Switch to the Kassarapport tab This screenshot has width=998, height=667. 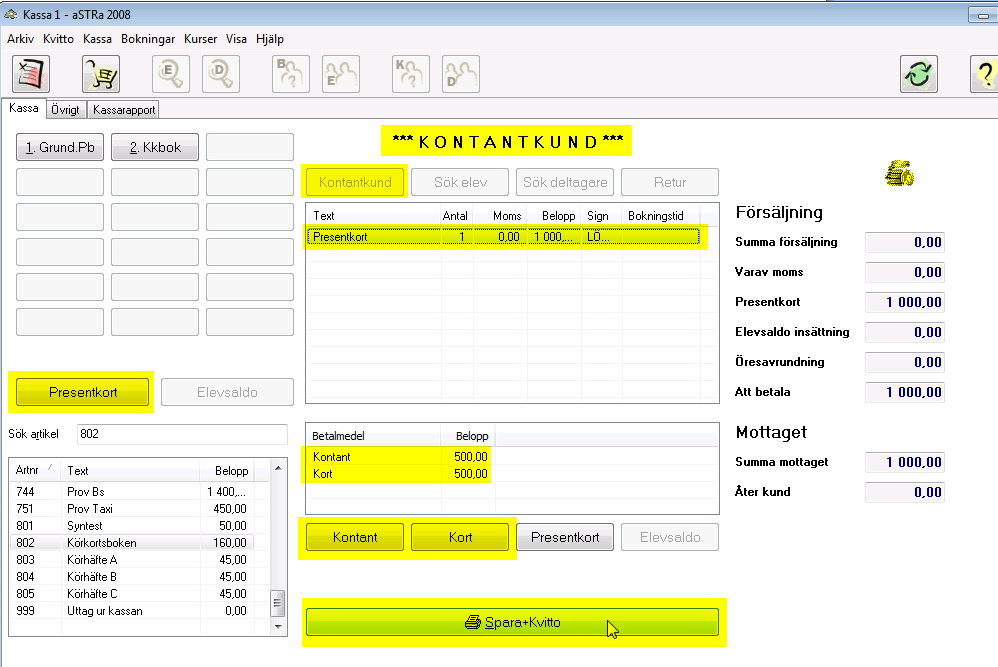(124, 109)
